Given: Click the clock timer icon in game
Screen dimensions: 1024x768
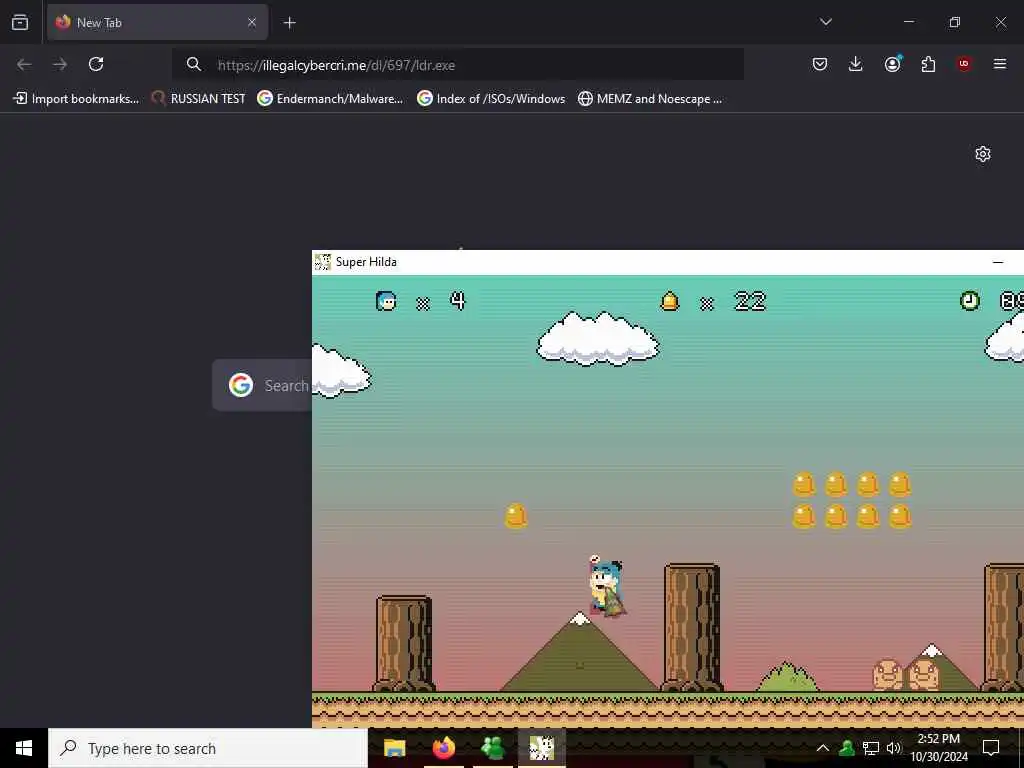Looking at the screenshot, I should (970, 301).
